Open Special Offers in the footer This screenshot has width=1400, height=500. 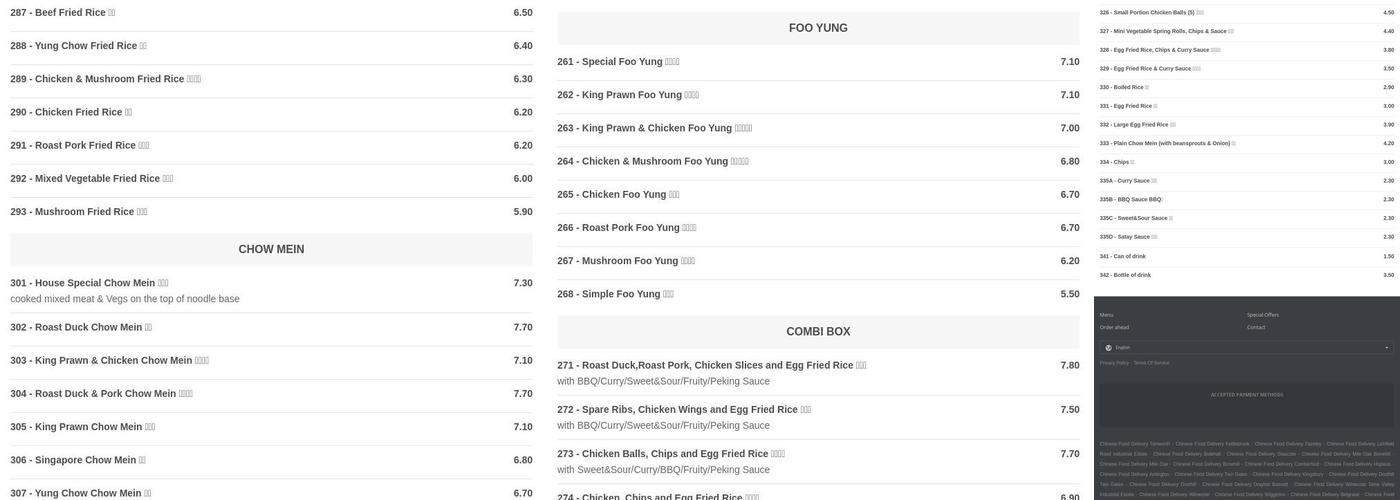tap(1262, 315)
